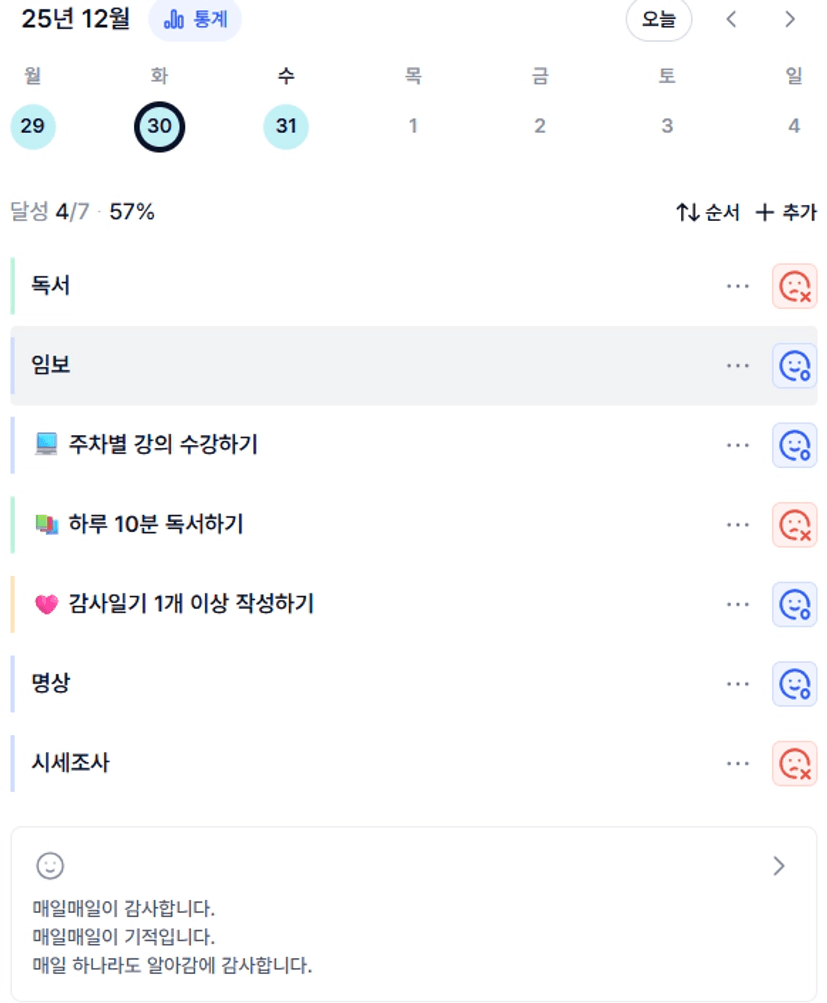
Task: Toggle completion status for 임보
Action: (x=794, y=366)
